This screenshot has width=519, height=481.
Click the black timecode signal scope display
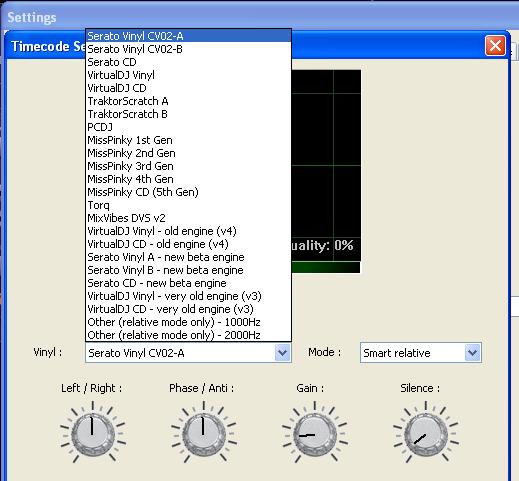pos(326,166)
